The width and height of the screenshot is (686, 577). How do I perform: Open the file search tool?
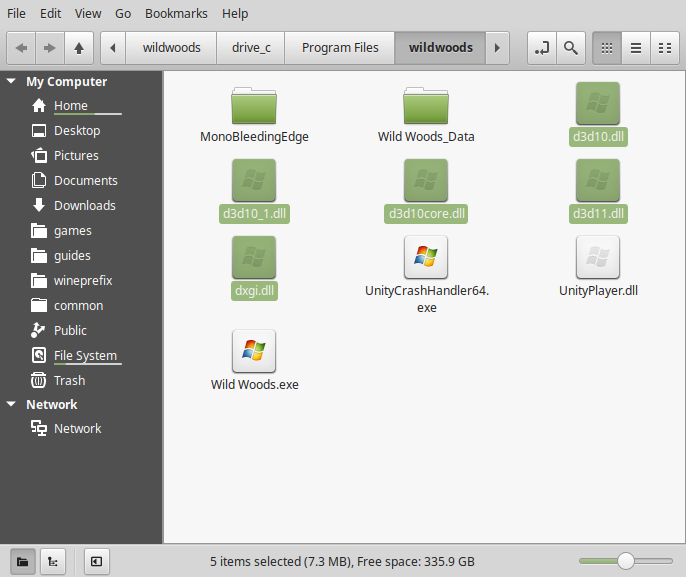(x=570, y=48)
